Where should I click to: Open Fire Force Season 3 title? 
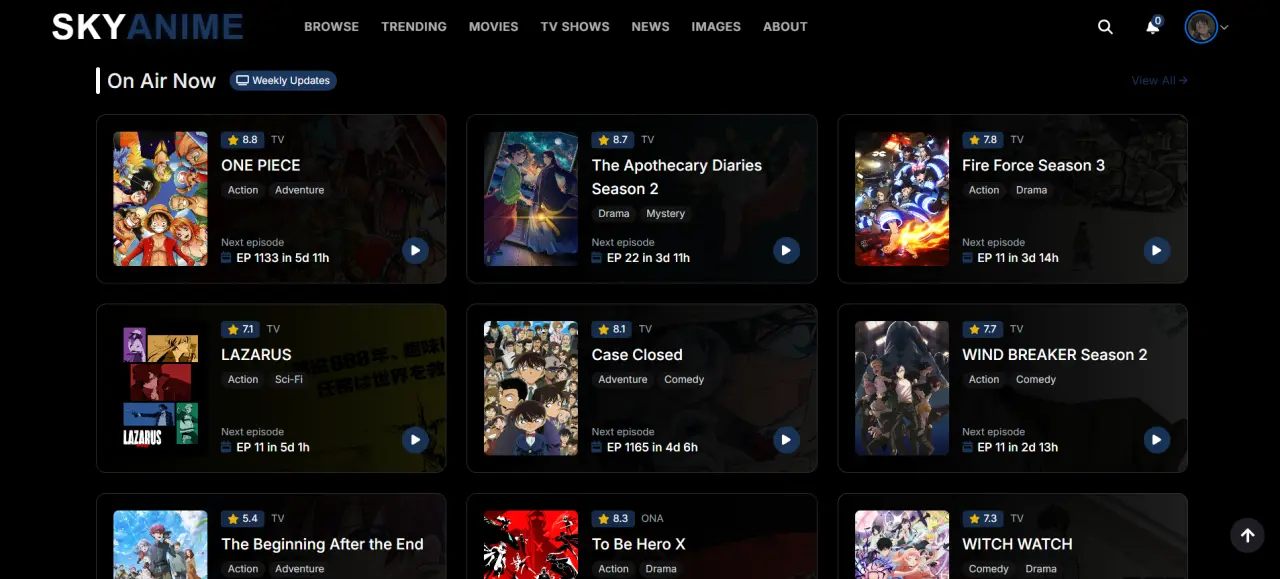[x=1033, y=165]
